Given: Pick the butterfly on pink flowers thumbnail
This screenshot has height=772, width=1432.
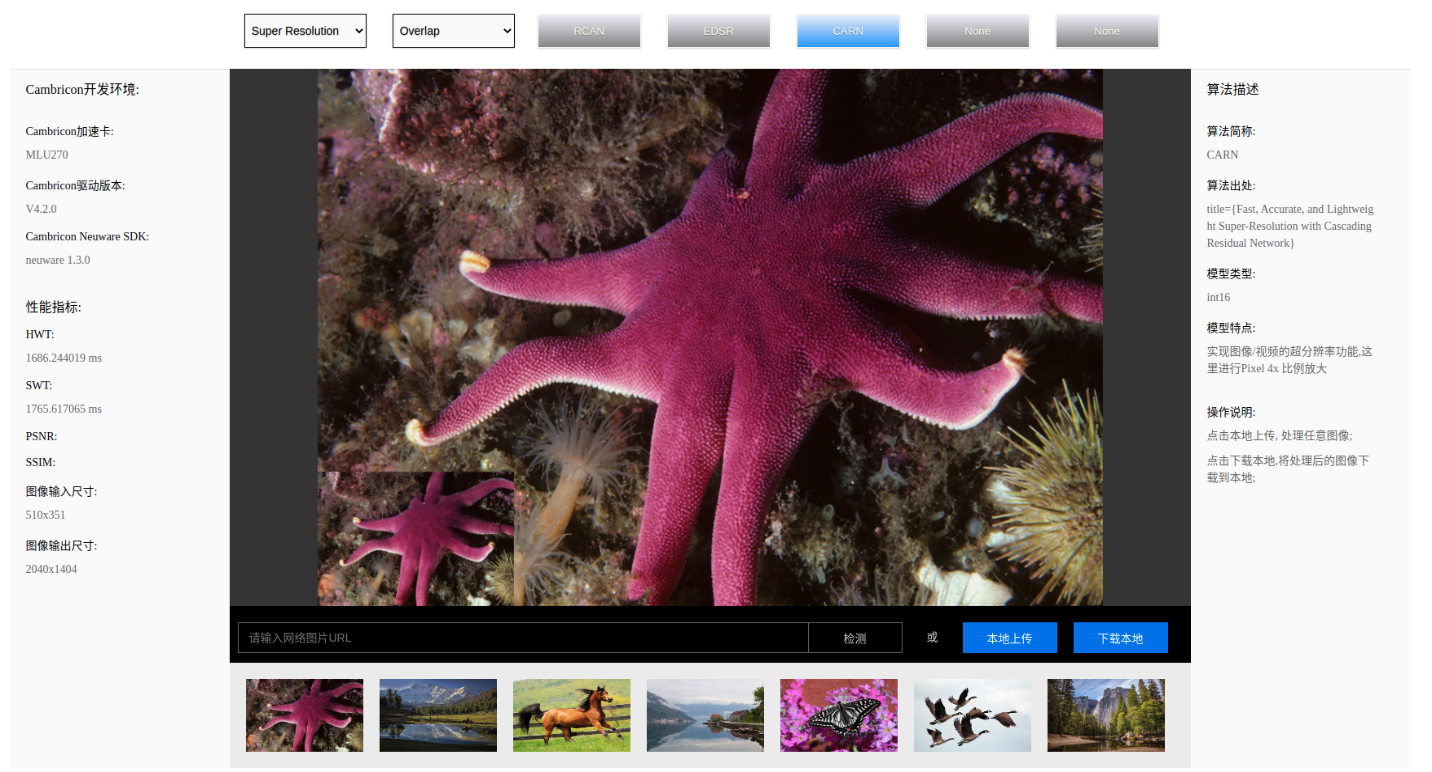Looking at the screenshot, I should (x=839, y=715).
